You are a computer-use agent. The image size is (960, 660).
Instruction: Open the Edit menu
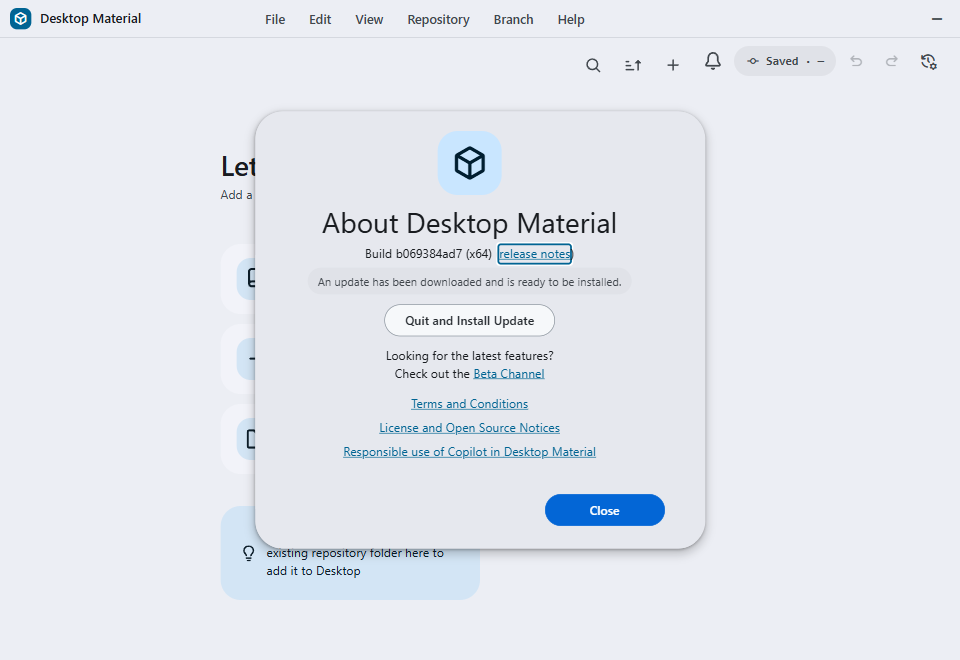tap(320, 20)
